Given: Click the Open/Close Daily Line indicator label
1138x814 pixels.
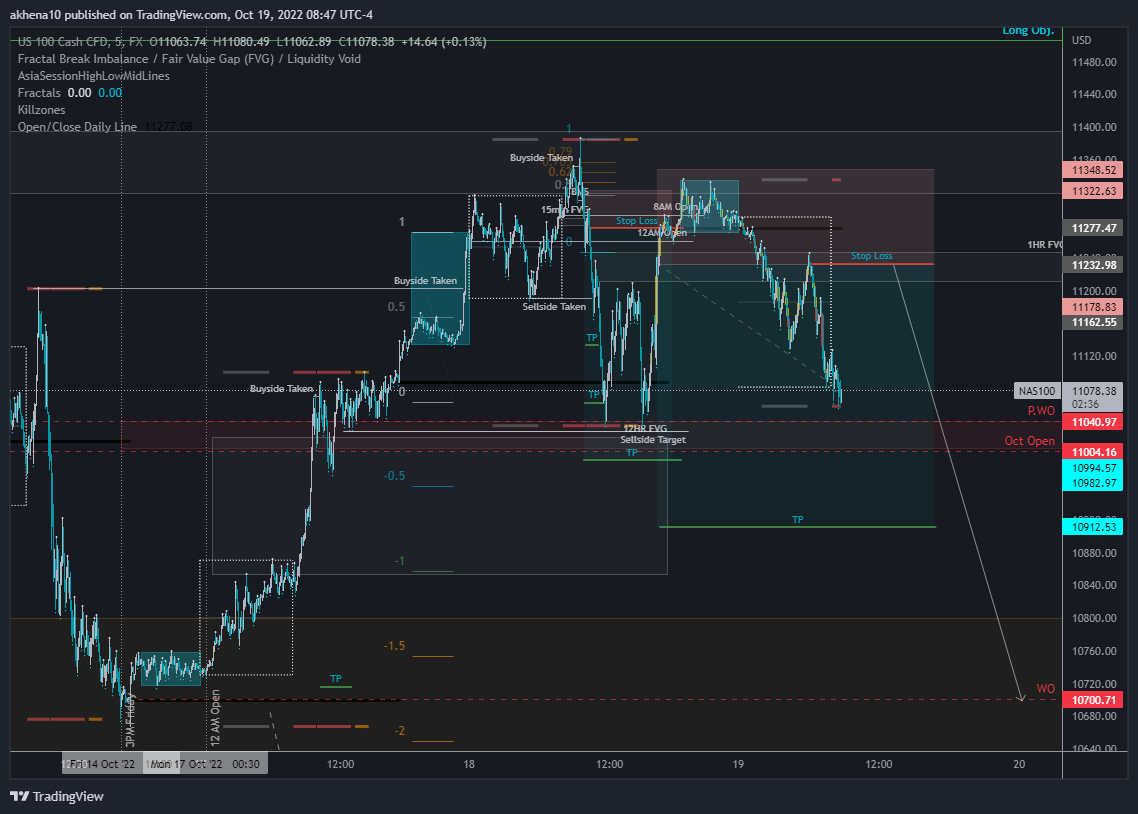Looking at the screenshot, I should tap(77, 126).
